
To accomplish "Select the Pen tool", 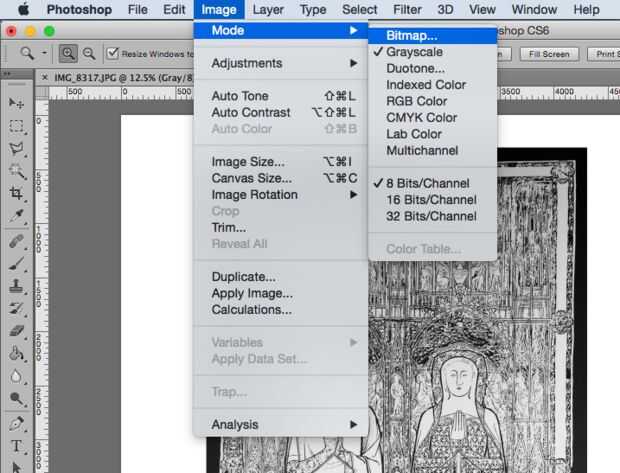I will [x=16, y=424].
